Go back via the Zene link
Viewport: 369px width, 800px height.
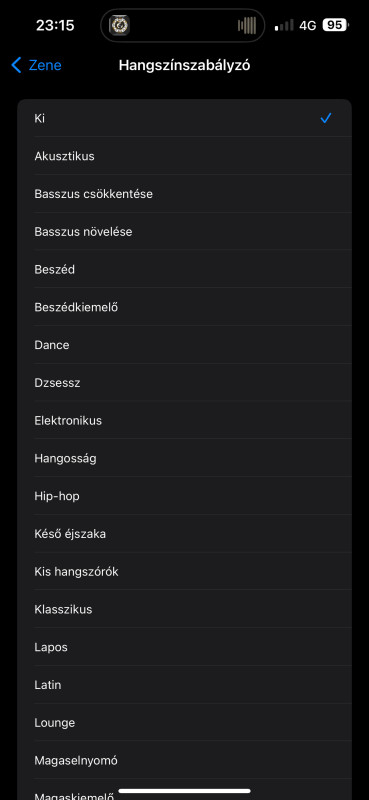pyautogui.click(x=45, y=65)
